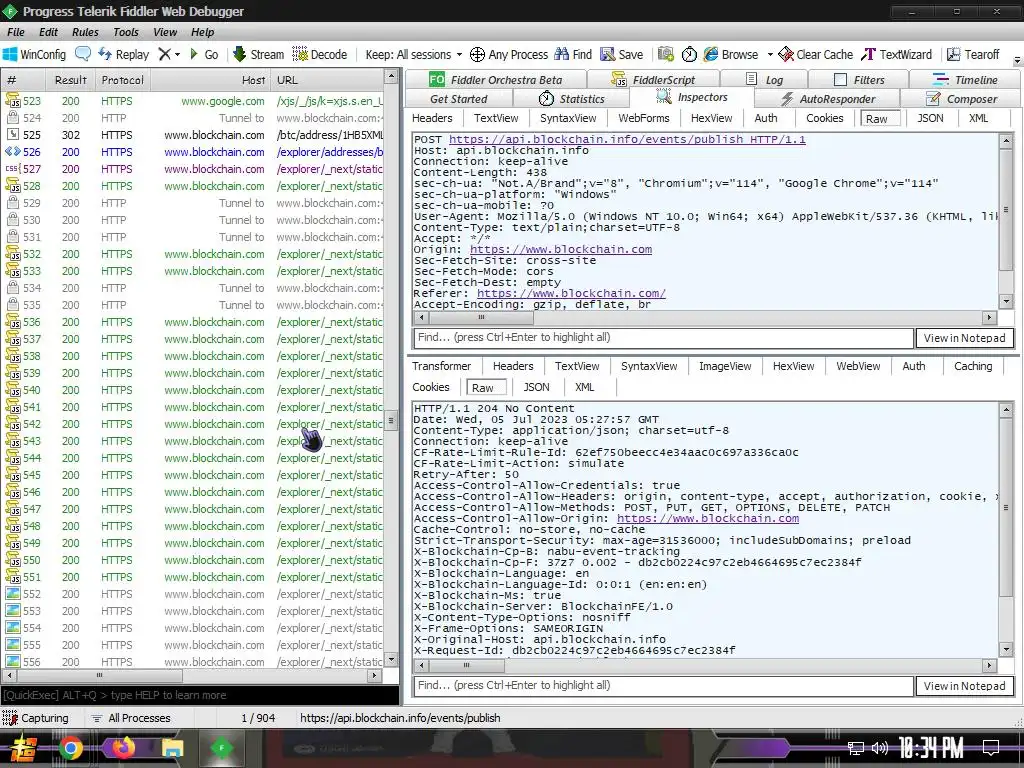Expand the Browse dropdown arrow
The height and width of the screenshot is (768, 1024).
click(770, 54)
